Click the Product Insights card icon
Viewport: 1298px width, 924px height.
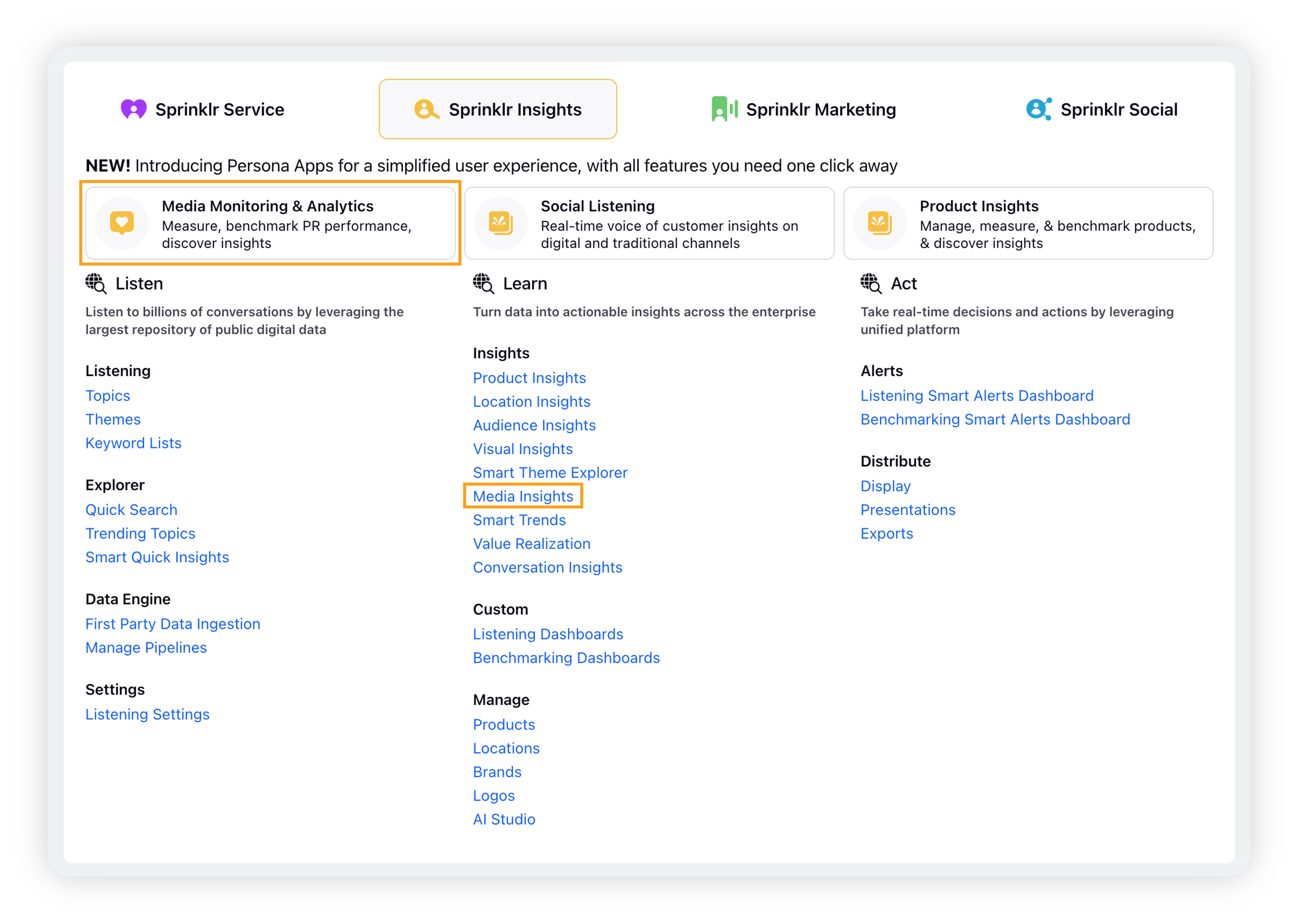pos(880,223)
